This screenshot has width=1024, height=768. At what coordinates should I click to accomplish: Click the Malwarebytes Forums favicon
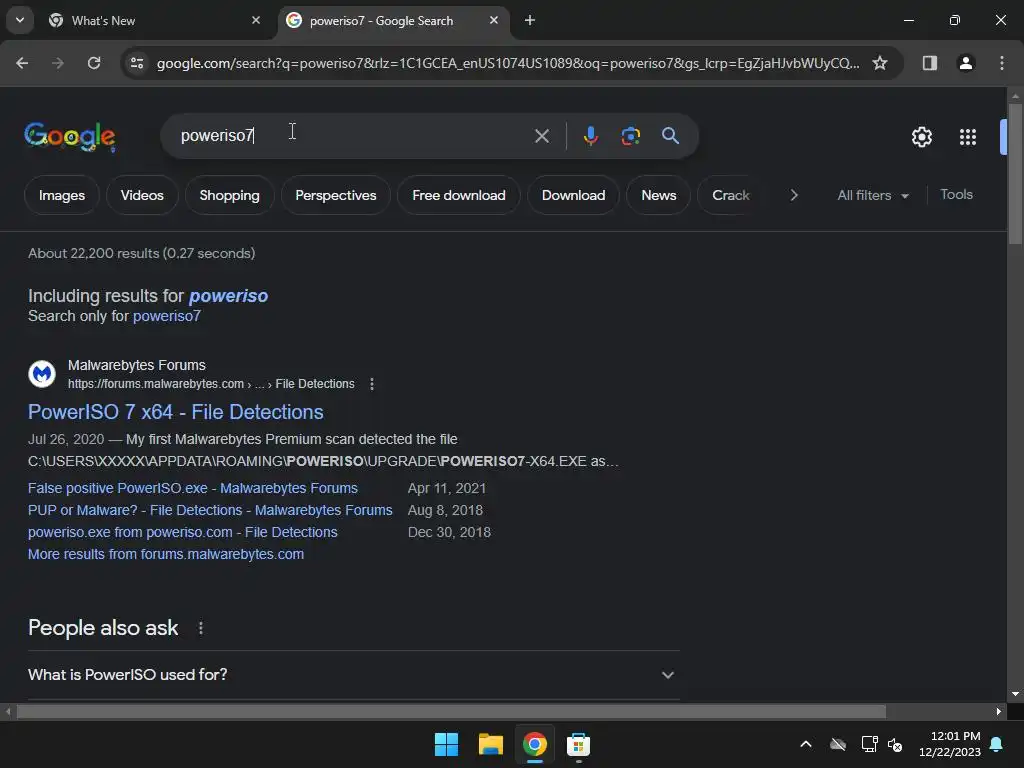42,374
